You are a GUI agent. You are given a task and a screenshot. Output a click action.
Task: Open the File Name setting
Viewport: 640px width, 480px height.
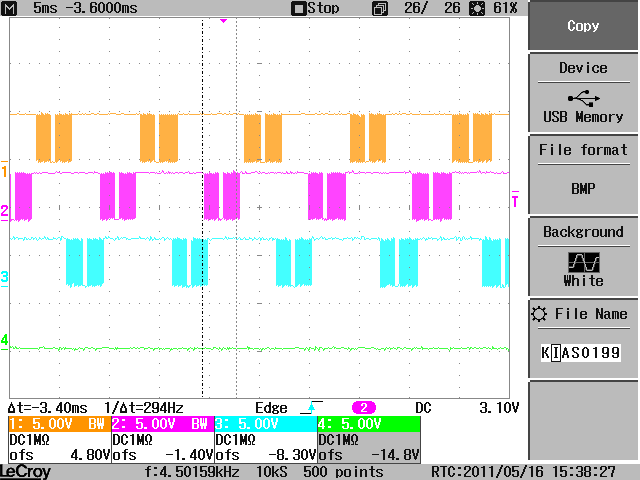click(583, 339)
